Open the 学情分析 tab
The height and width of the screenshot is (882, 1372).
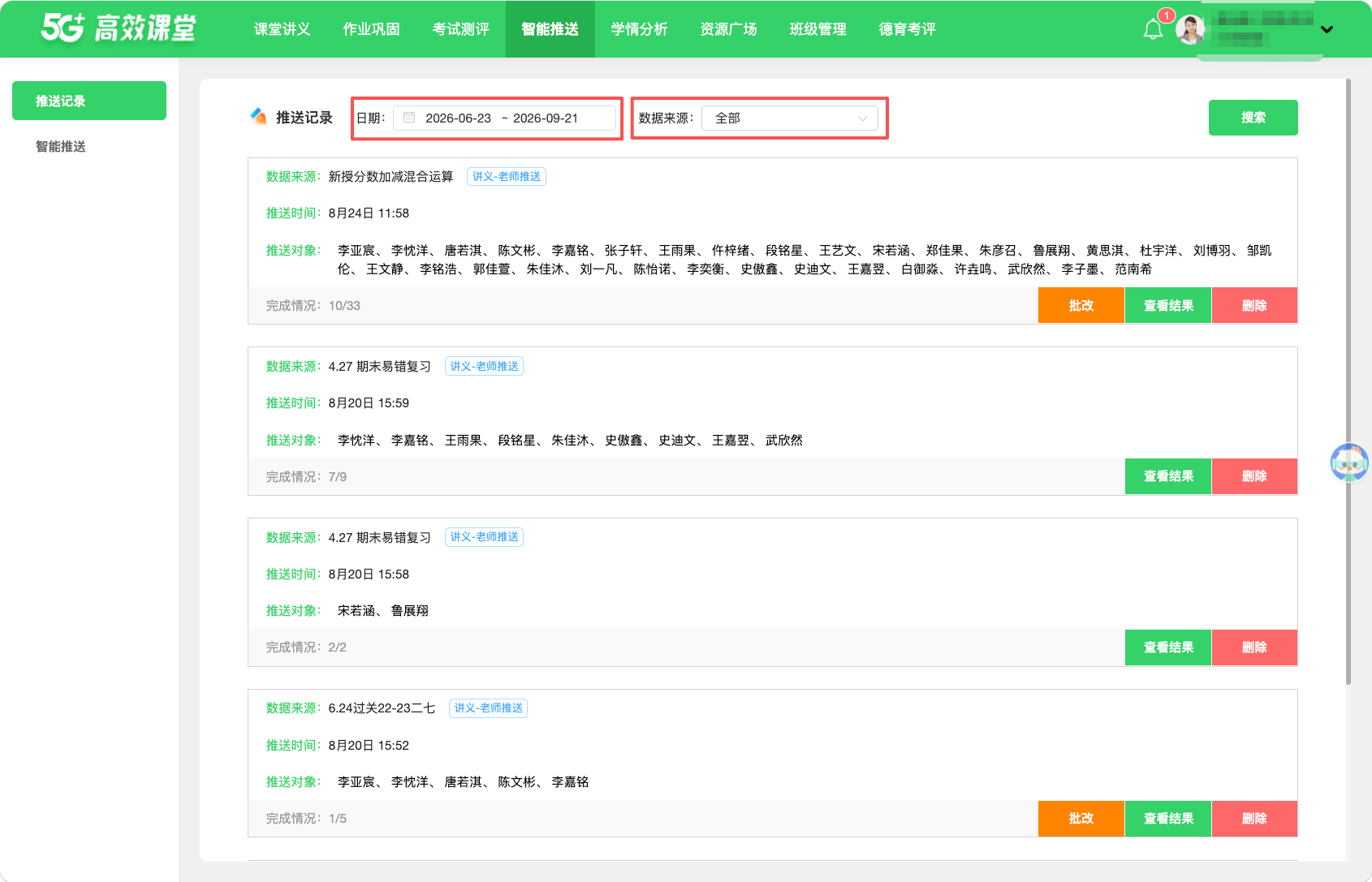click(639, 29)
